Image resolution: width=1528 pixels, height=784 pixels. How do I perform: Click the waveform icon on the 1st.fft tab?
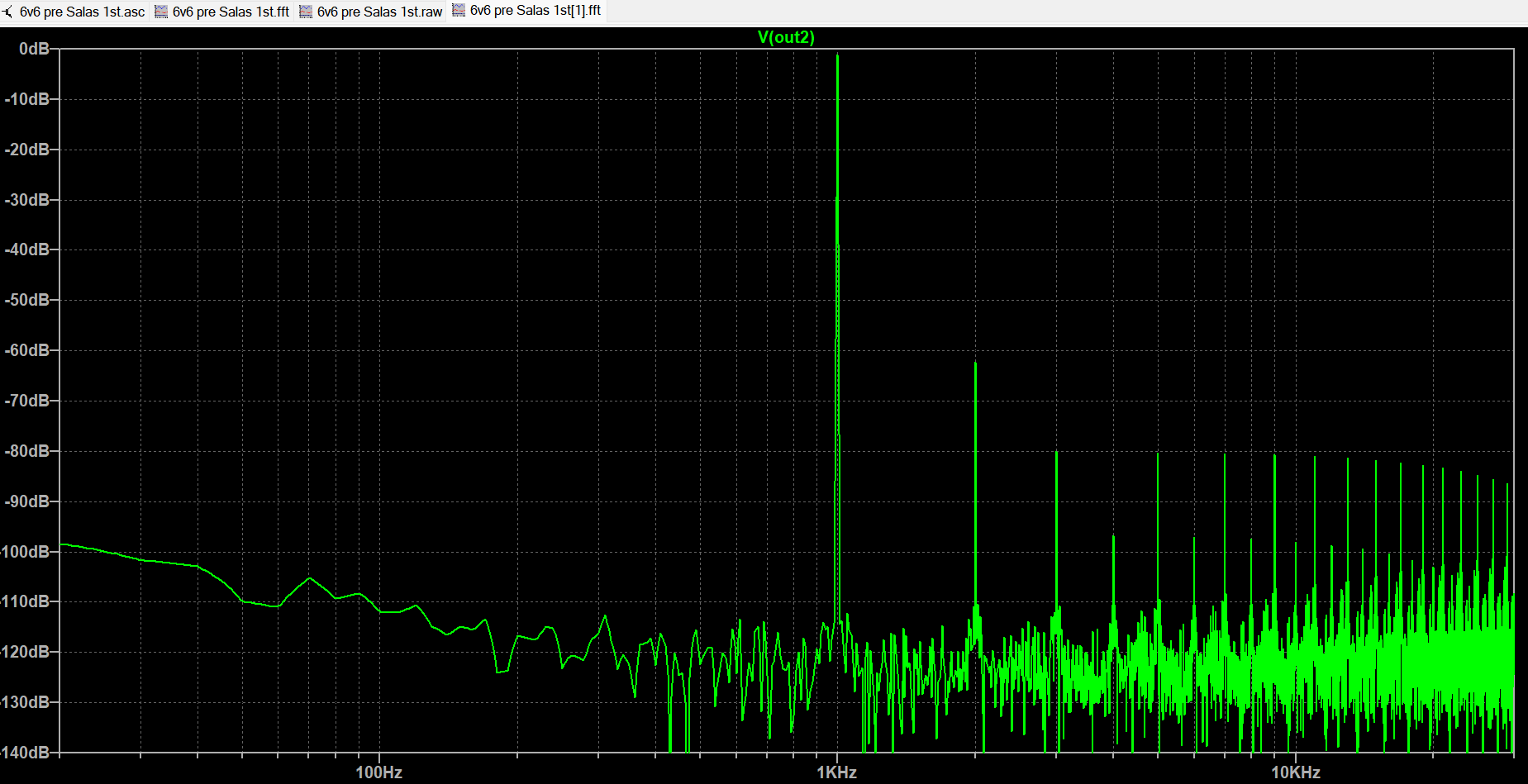[161, 12]
